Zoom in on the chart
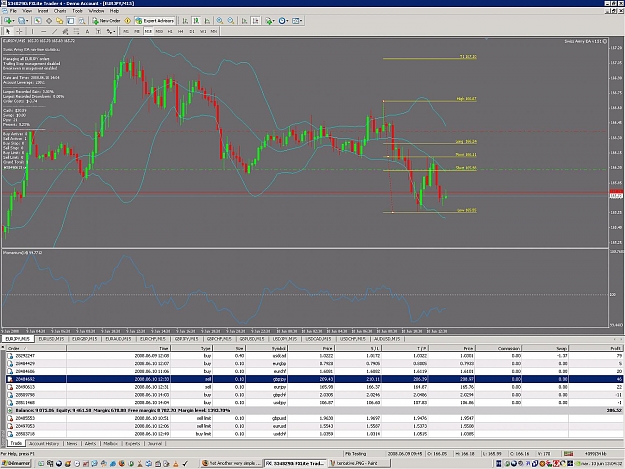 click(220, 21)
